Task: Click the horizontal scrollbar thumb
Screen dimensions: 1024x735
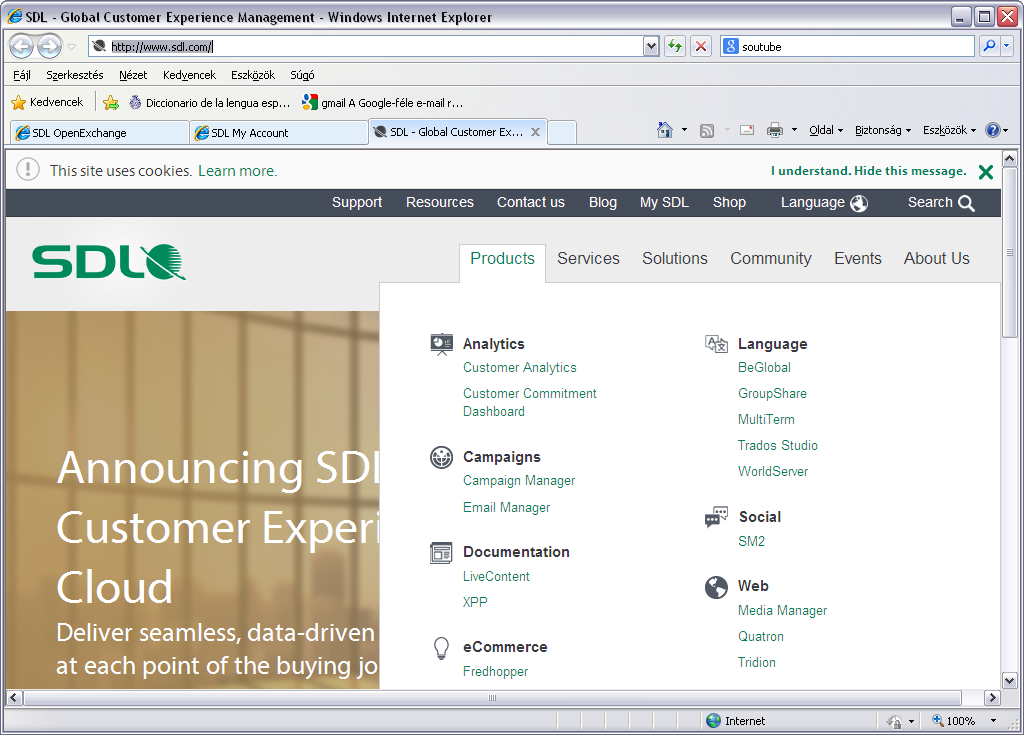Action: click(x=492, y=698)
